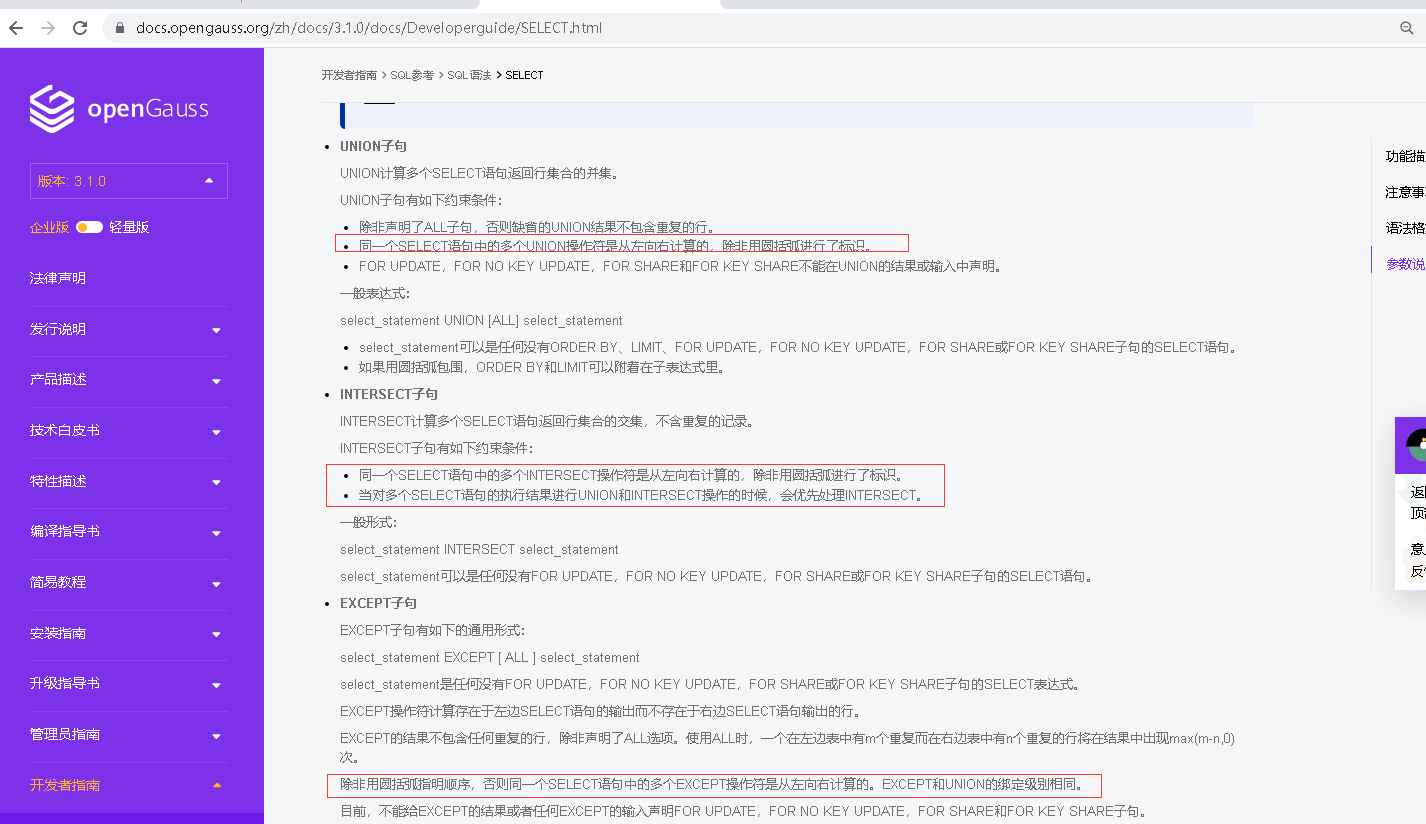This screenshot has width=1426, height=824.
Task: Collapse the 开发者指南 sidebar section
Action: click(x=217, y=785)
